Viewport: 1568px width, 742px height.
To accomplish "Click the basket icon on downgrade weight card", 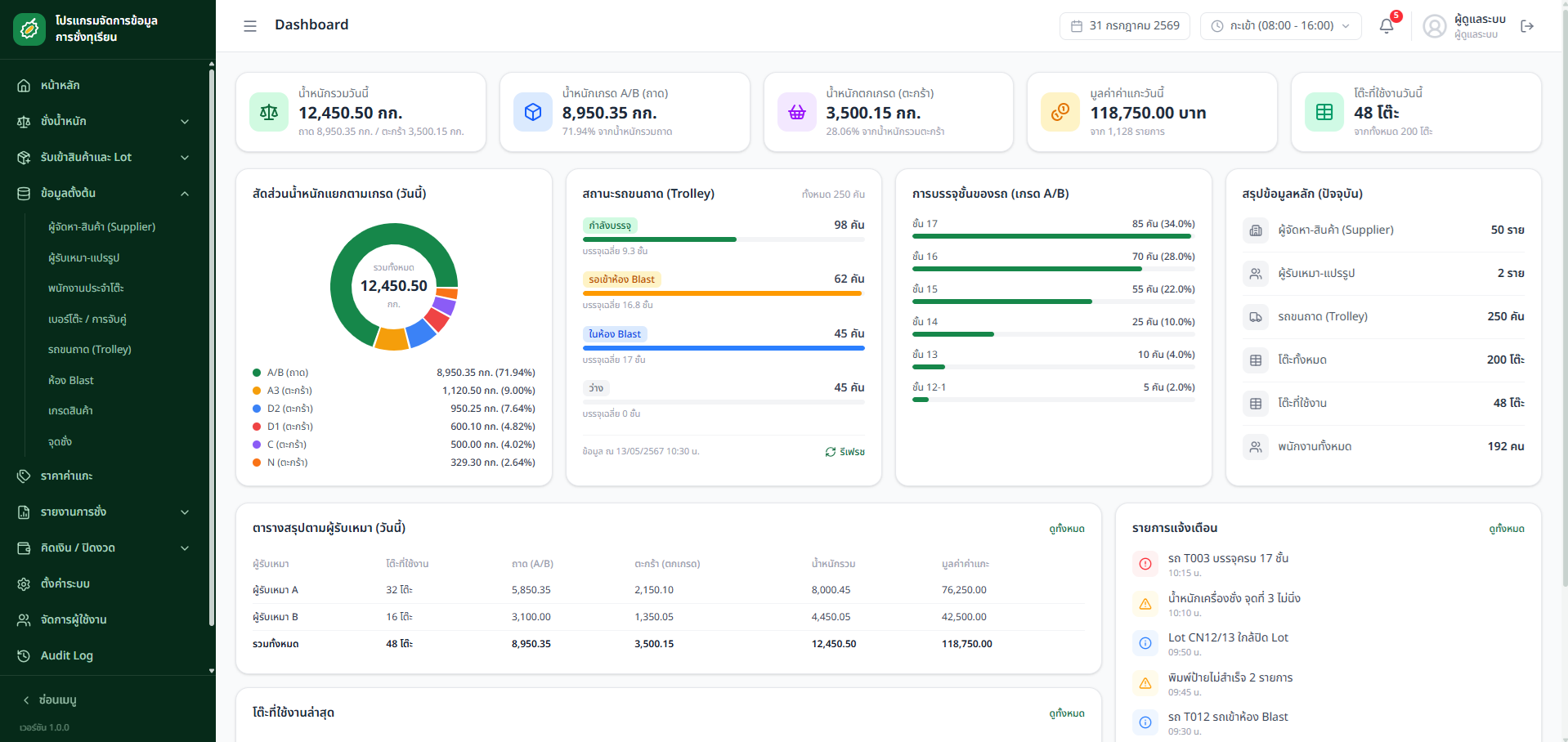I will coord(797,112).
